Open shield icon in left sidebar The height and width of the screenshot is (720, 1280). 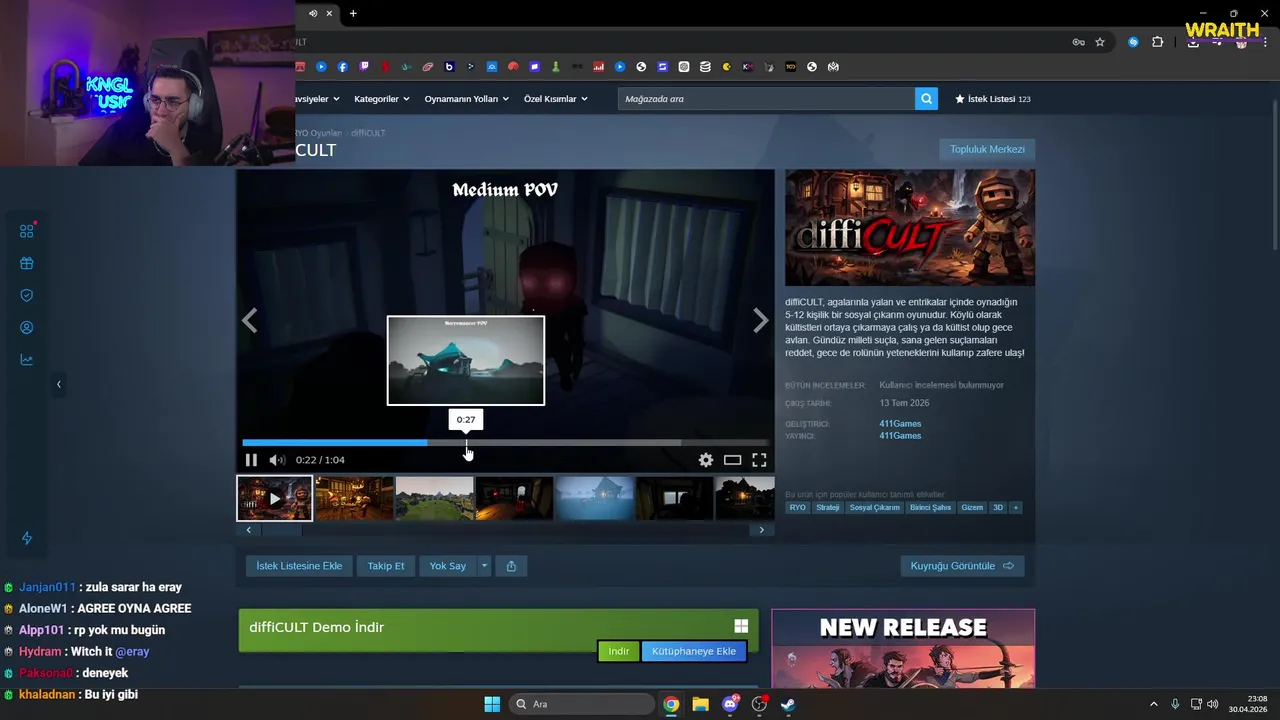pyautogui.click(x=27, y=296)
